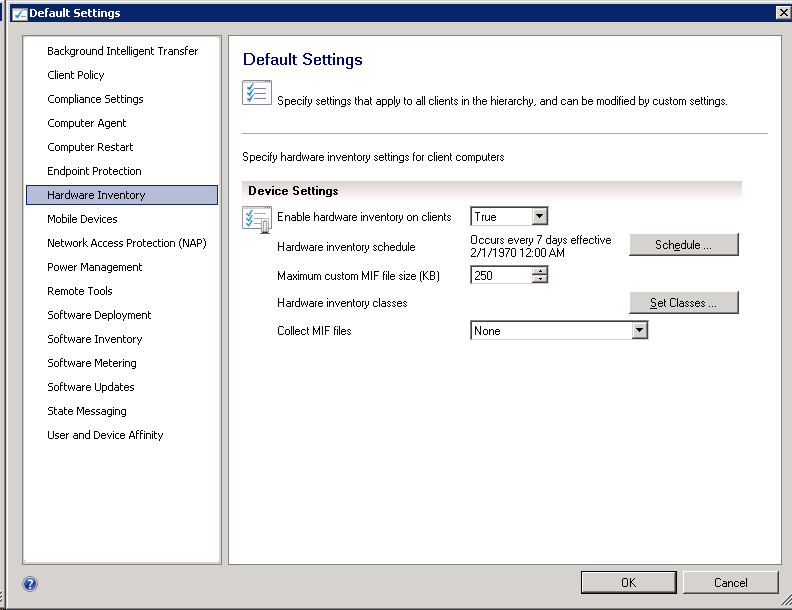Open Software Metering settings

(x=122, y=363)
